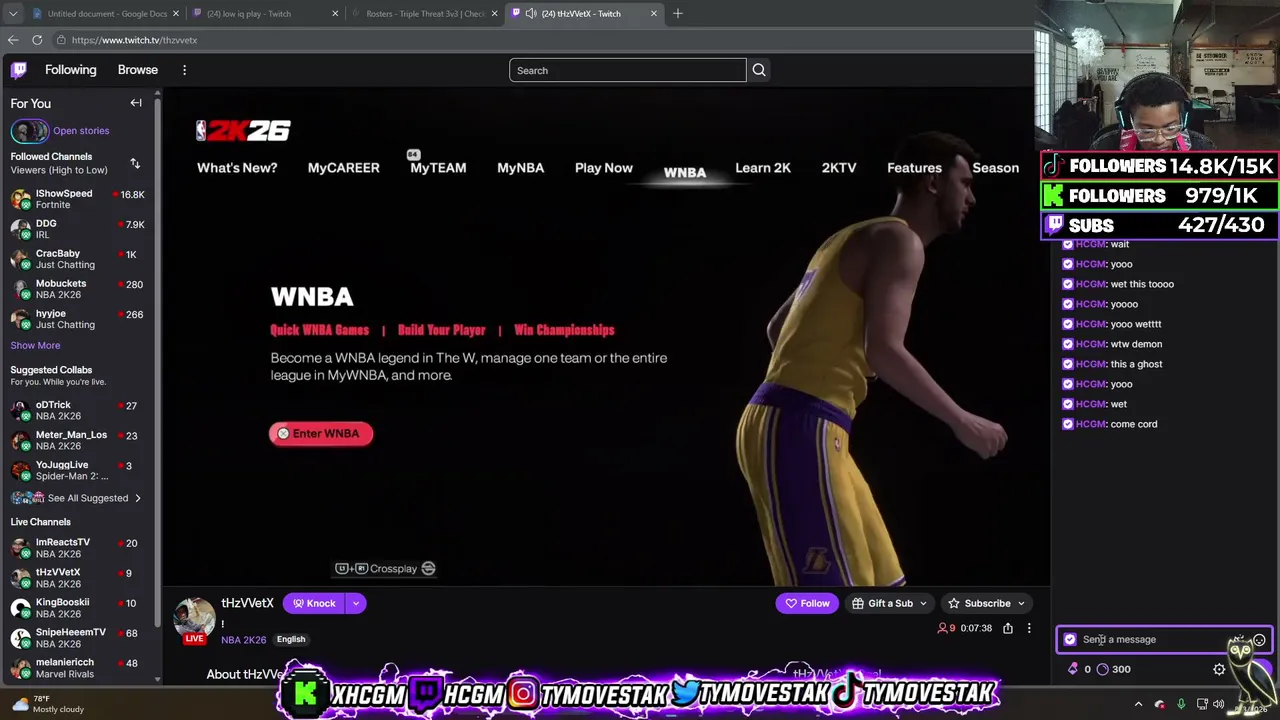
Task: Close the Rosters Triple Threat tab
Action: 494,13
